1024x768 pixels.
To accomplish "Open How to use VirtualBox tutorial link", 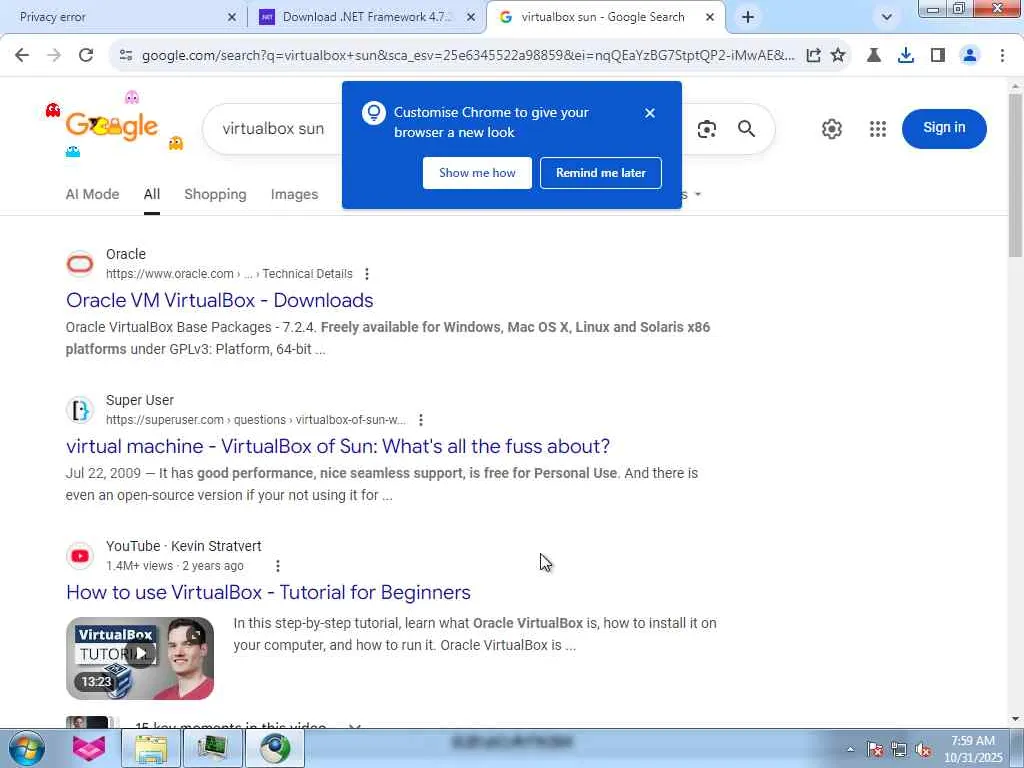I will click(x=268, y=592).
